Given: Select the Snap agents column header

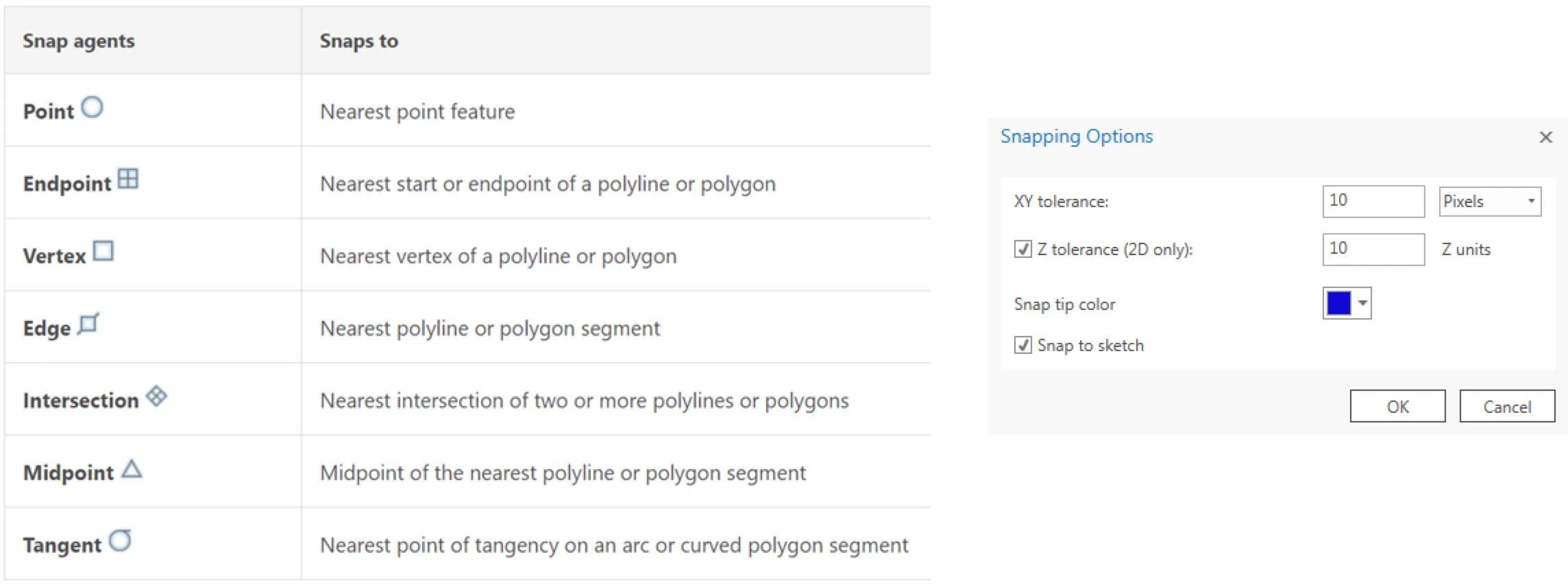Looking at the screenshot, I should coord(78,40).
